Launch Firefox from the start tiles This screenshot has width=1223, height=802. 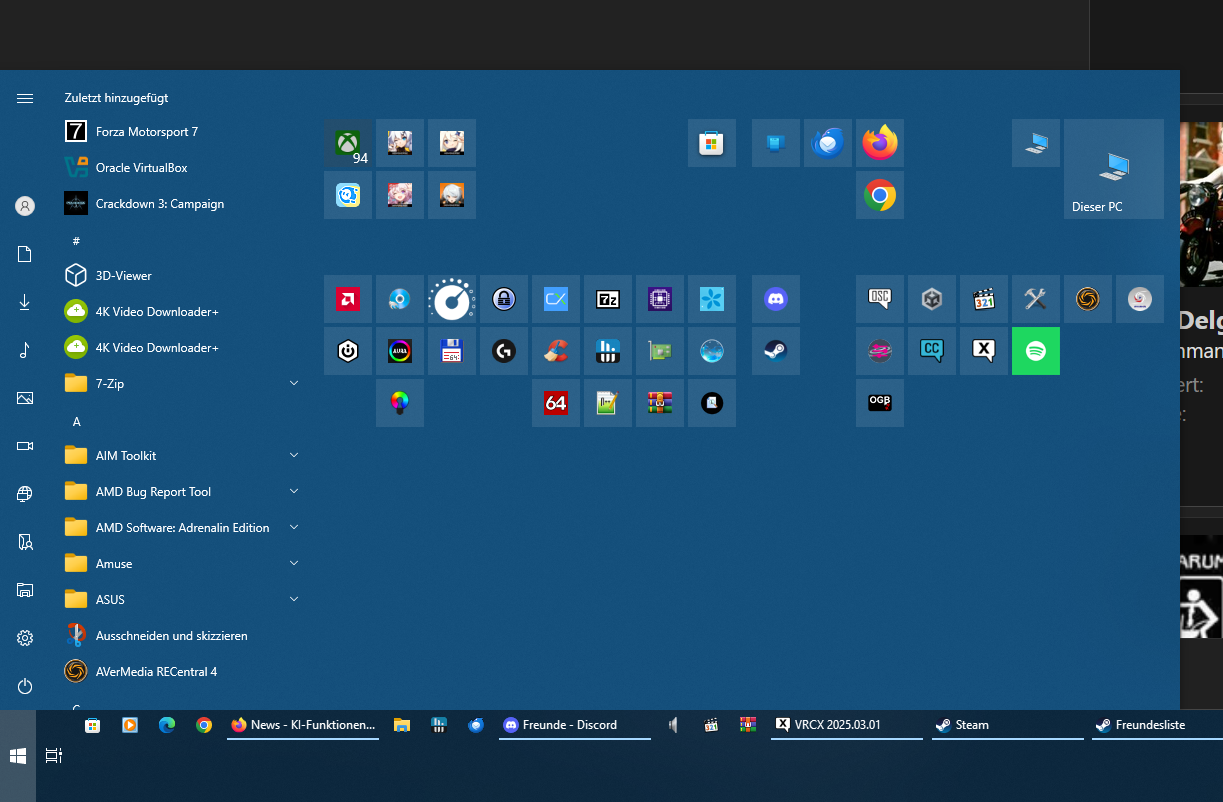pyautogui.click(x=880, y=143)
